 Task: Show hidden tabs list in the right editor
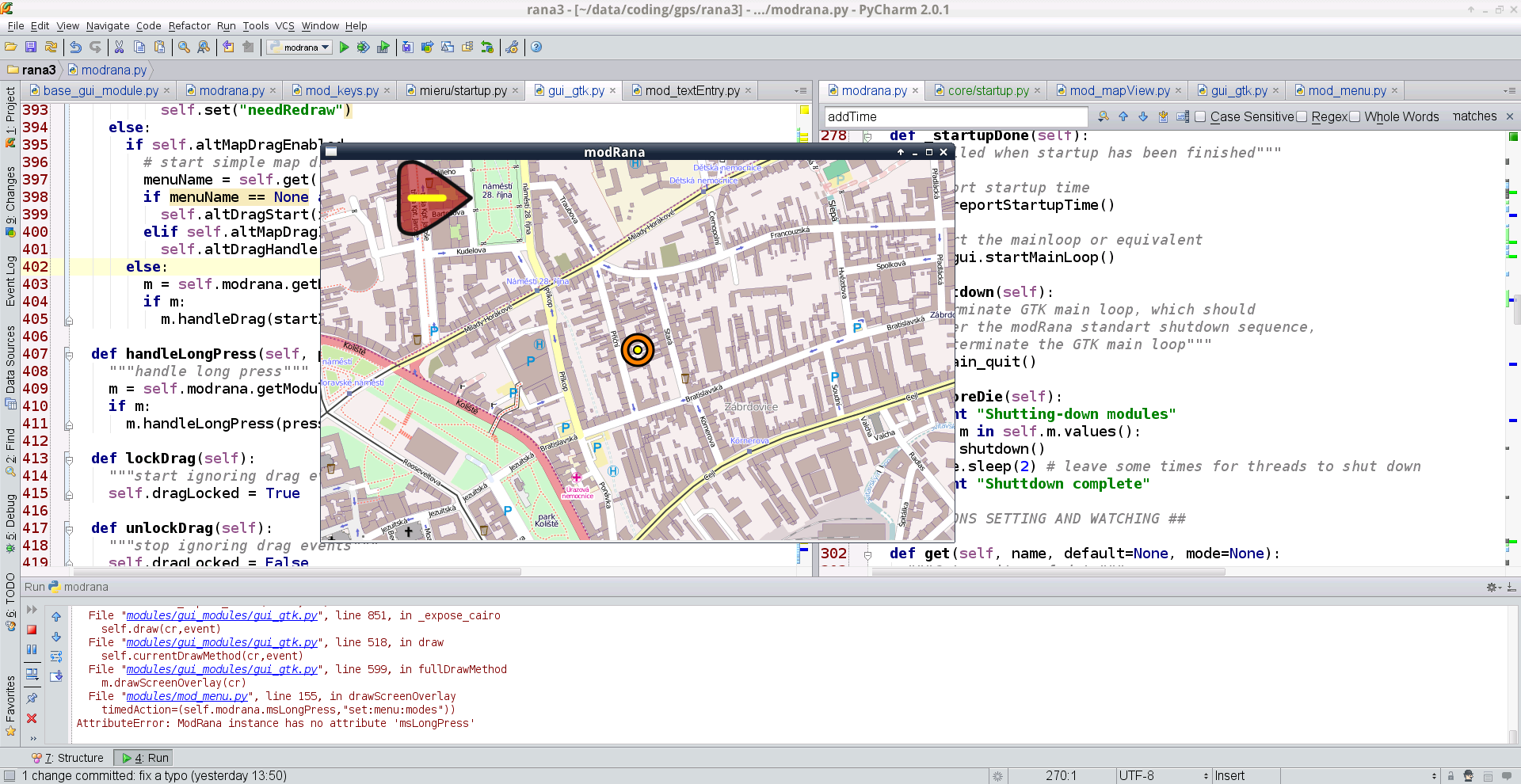point(1509,91)
